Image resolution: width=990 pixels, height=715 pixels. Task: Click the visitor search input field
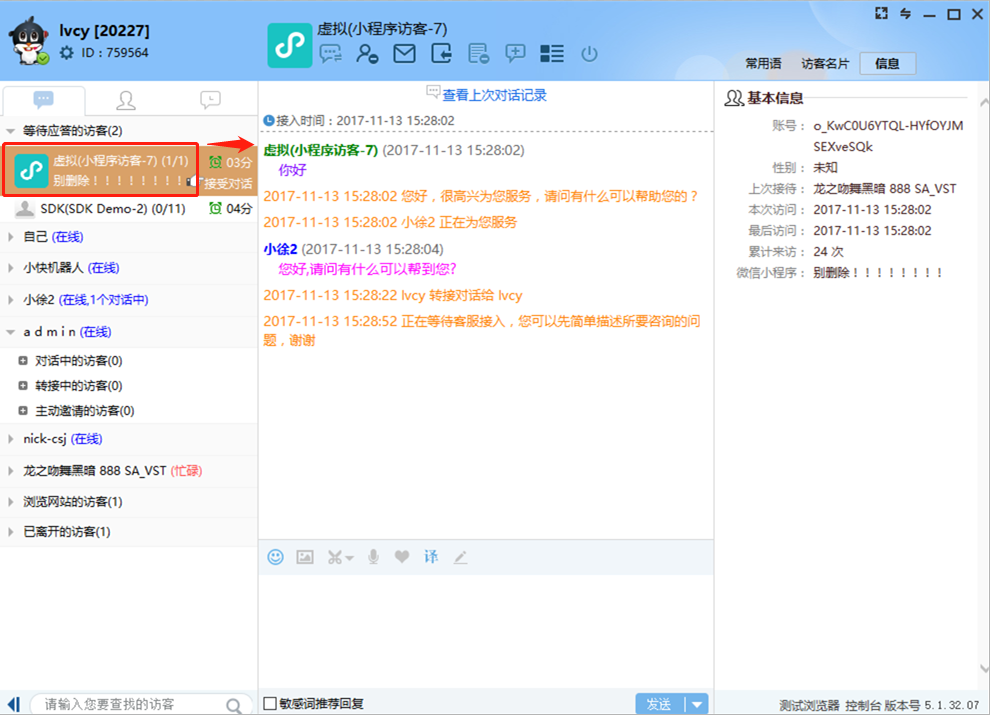[x=130, y=705]
